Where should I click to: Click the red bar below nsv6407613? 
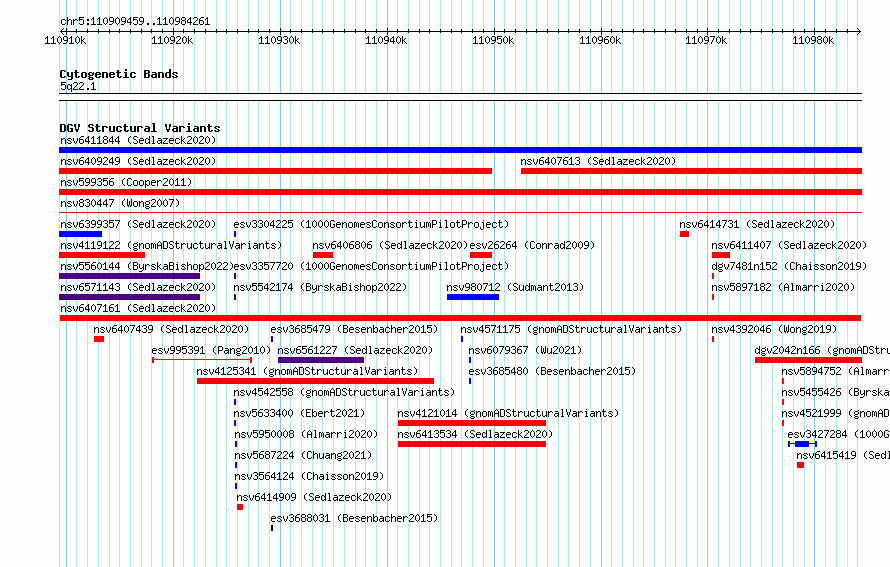point(691,171)
